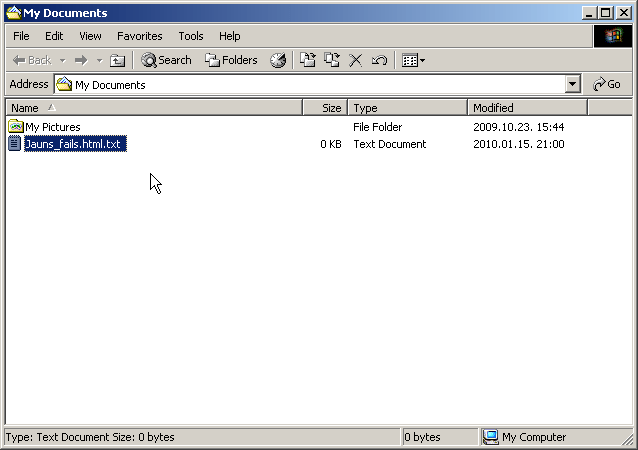Open the Edit menu

pyautogui.click(x=54, y=36)
